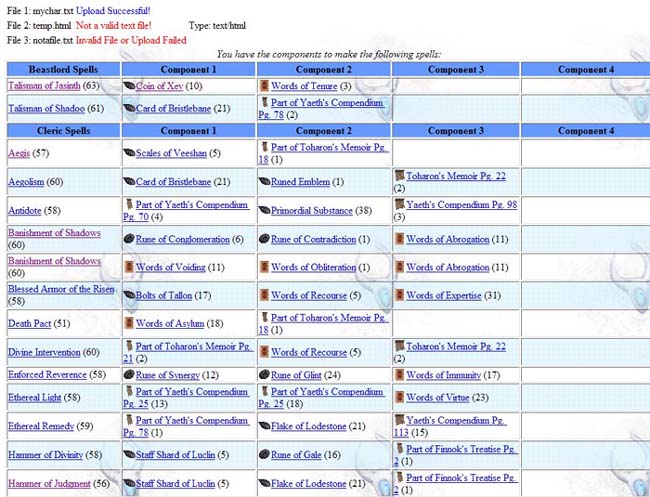Image resolution: width=650 pixels, height=497 pixels.
Task: Follow the Hammer of Judgment link
Action: pyautogui.click(x=46, y=483)
